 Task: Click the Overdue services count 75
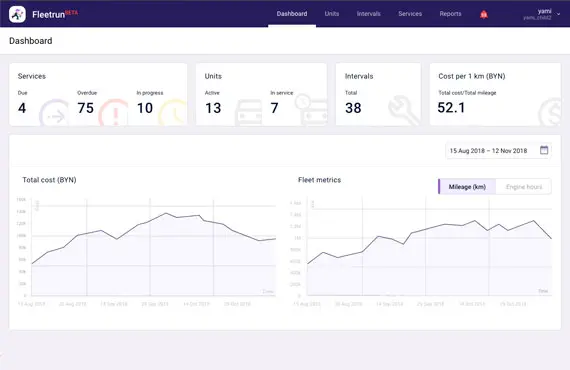(85, 108)
